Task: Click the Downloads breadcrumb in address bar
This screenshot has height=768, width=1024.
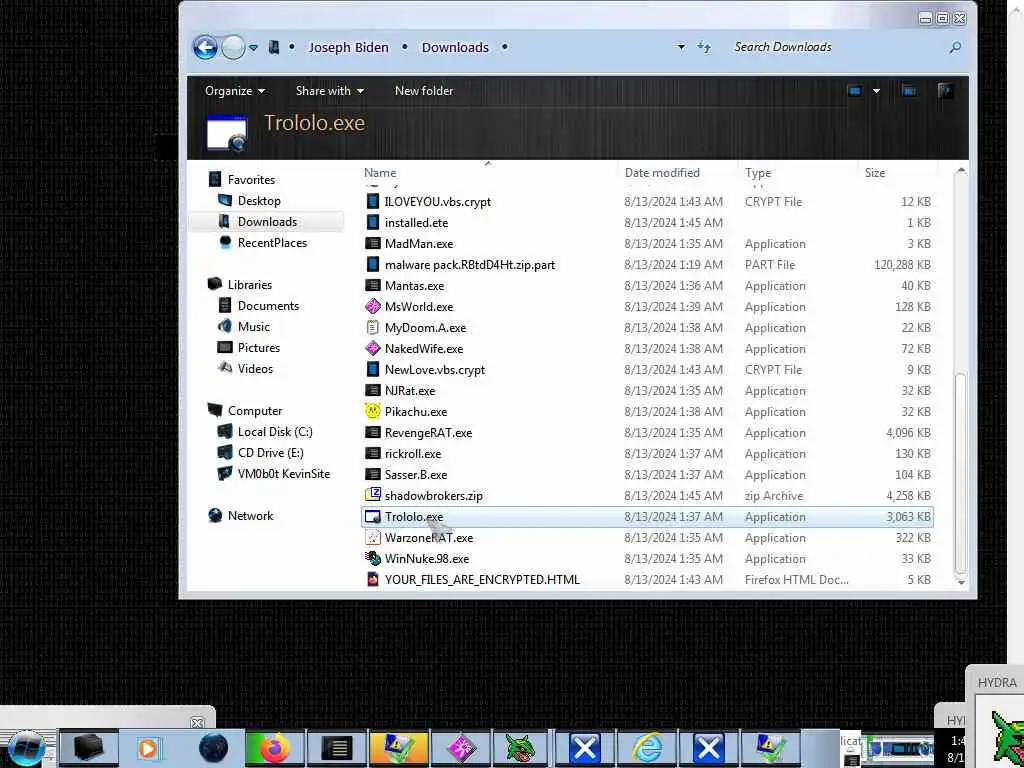Action: click(455, 48)
